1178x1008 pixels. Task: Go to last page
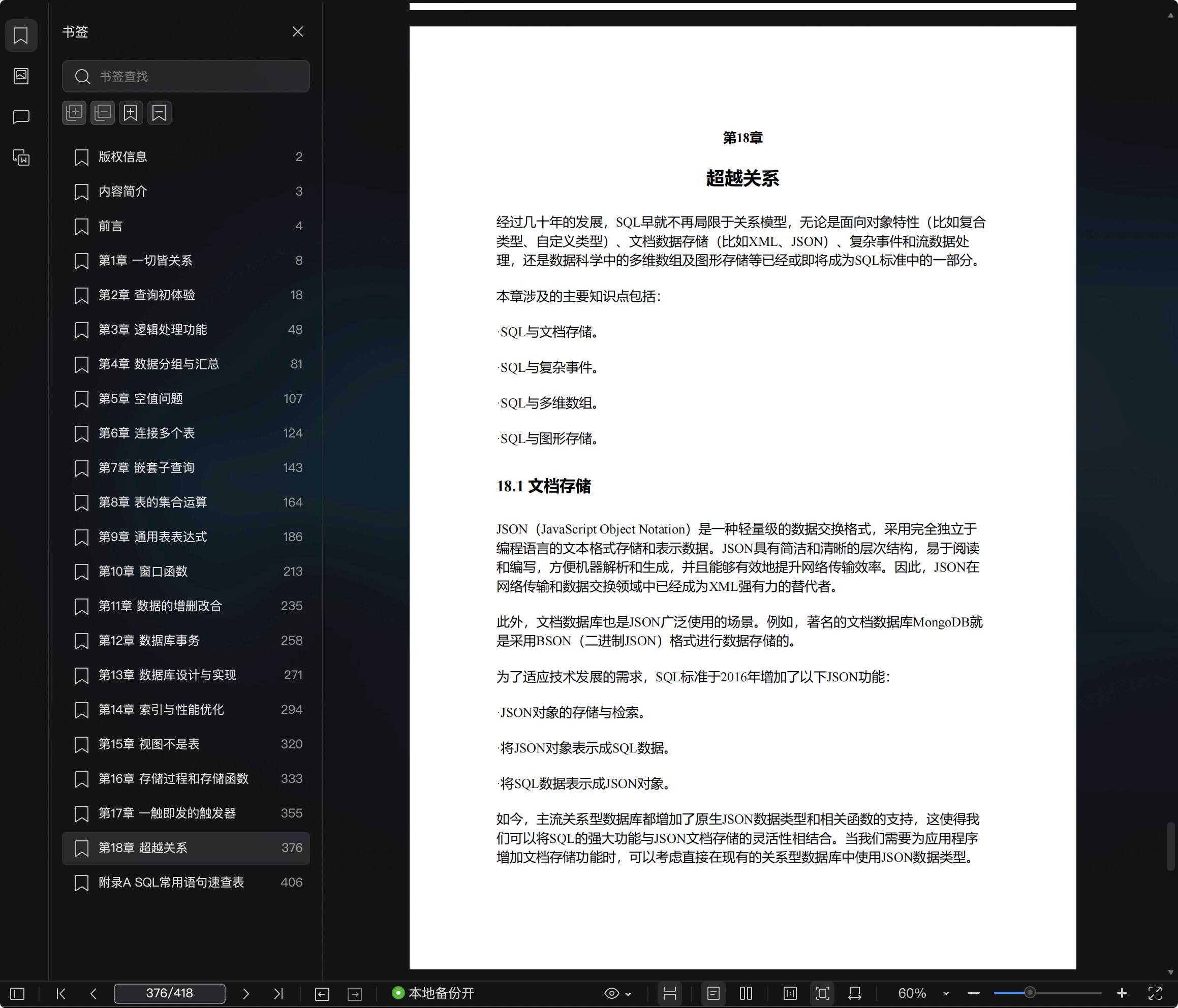coord(278,994)
